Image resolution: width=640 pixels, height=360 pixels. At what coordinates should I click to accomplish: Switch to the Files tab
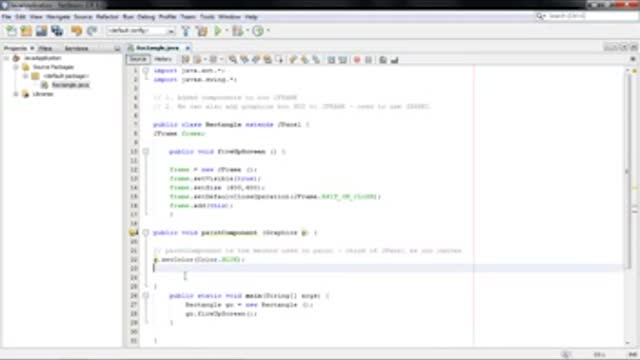click(x=45, y=48)
